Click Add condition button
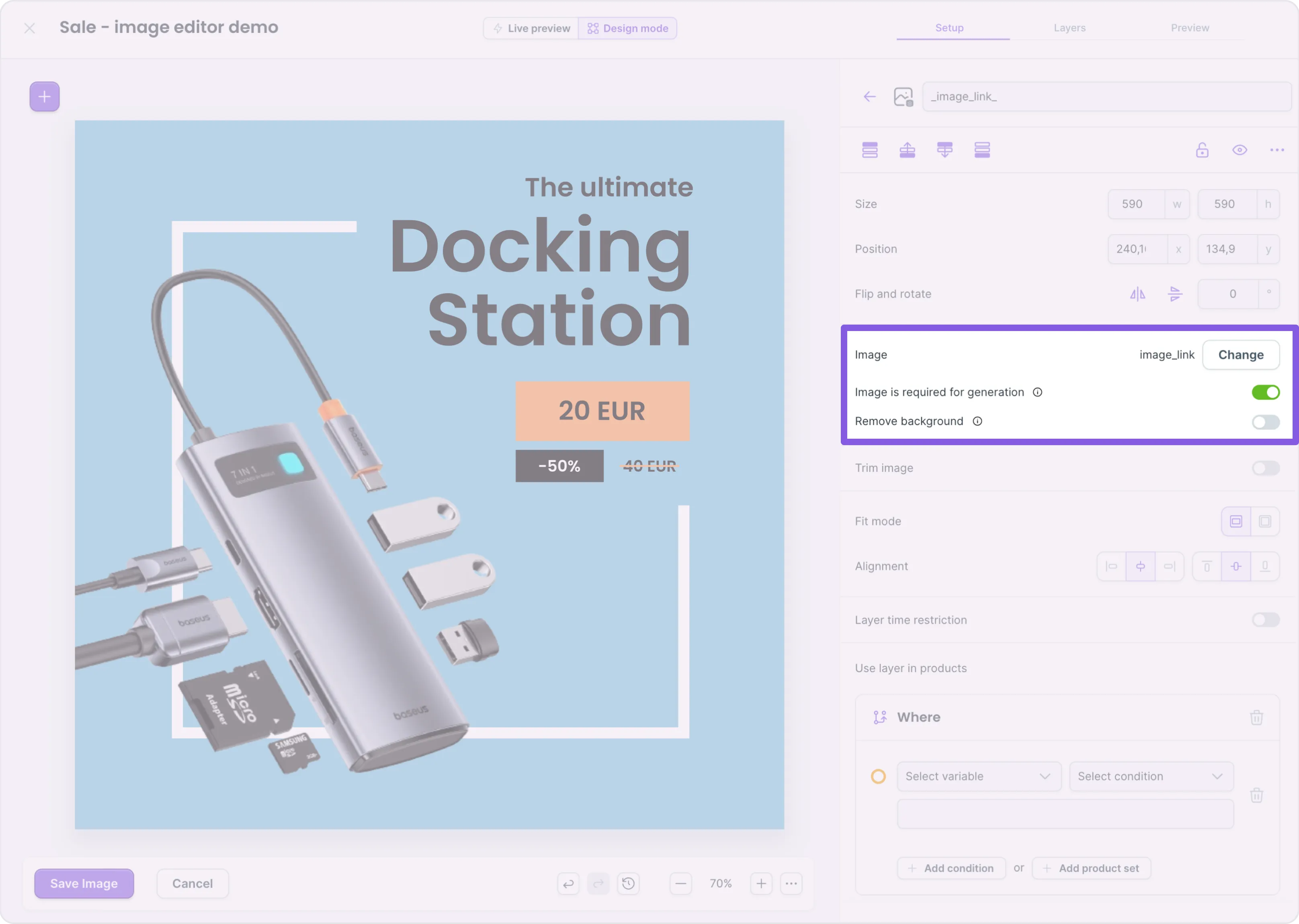1299x924 pixels. point(951,868)
